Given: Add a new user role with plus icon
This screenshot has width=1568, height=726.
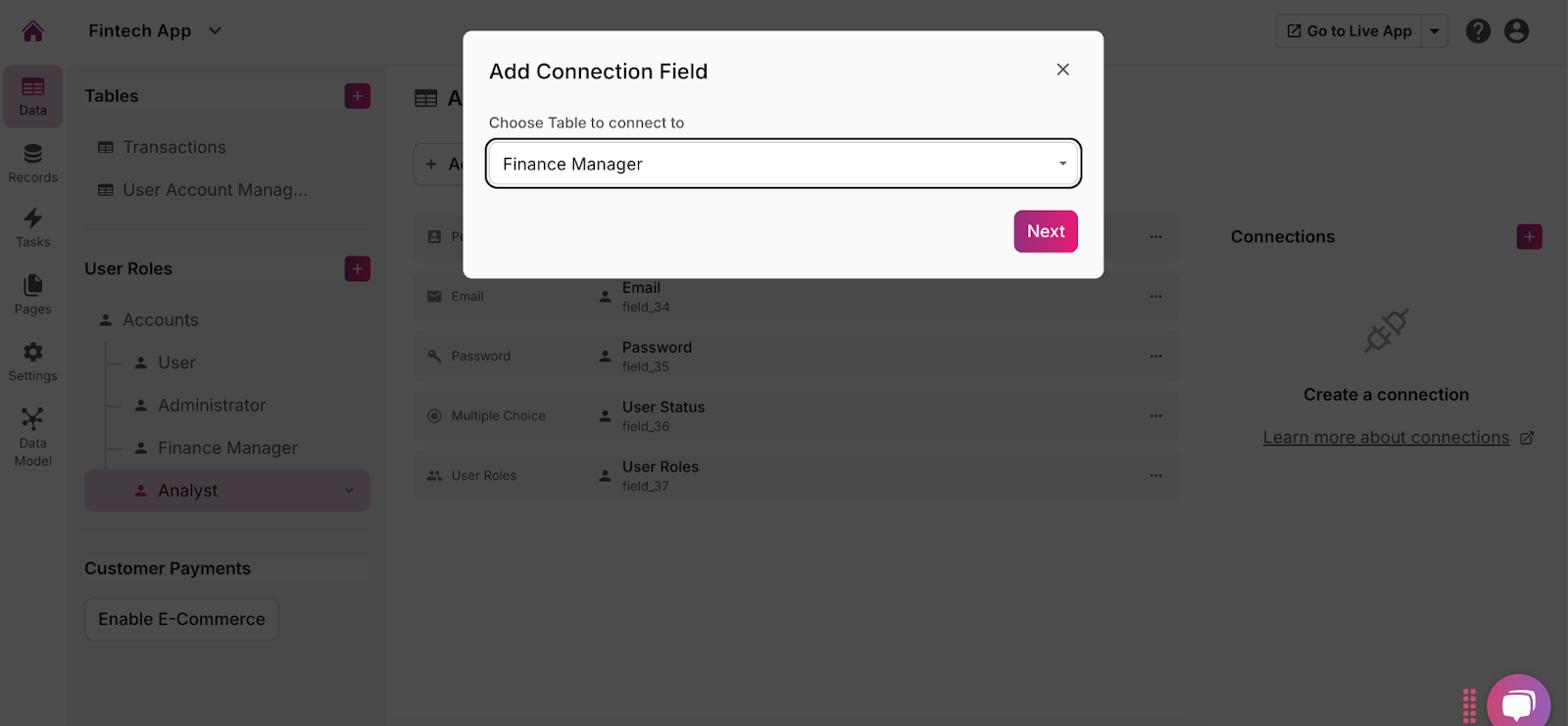Looking at the screenshot, I should click(x=358, y=268).
